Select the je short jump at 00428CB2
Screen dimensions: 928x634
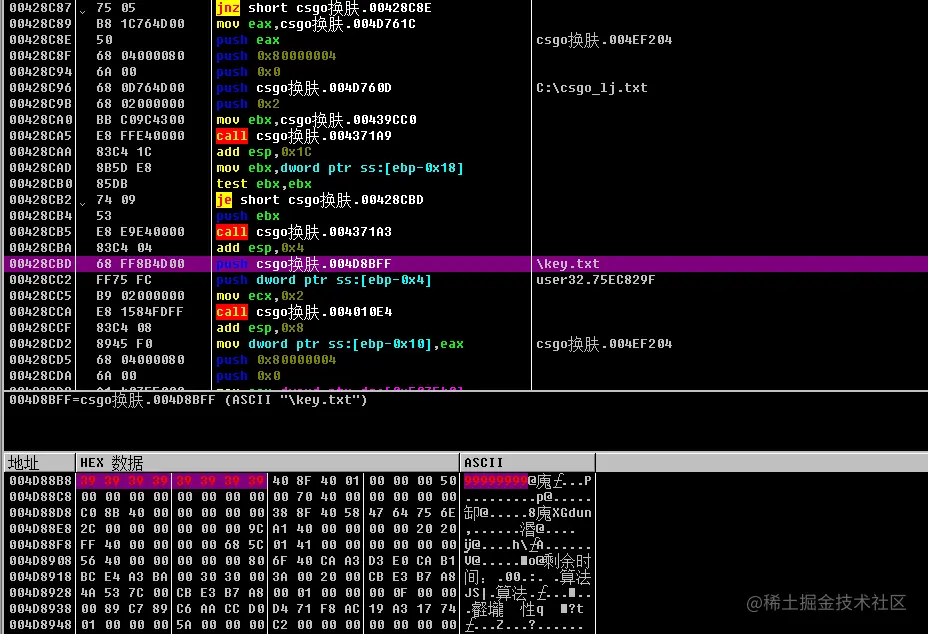(320, 199)
